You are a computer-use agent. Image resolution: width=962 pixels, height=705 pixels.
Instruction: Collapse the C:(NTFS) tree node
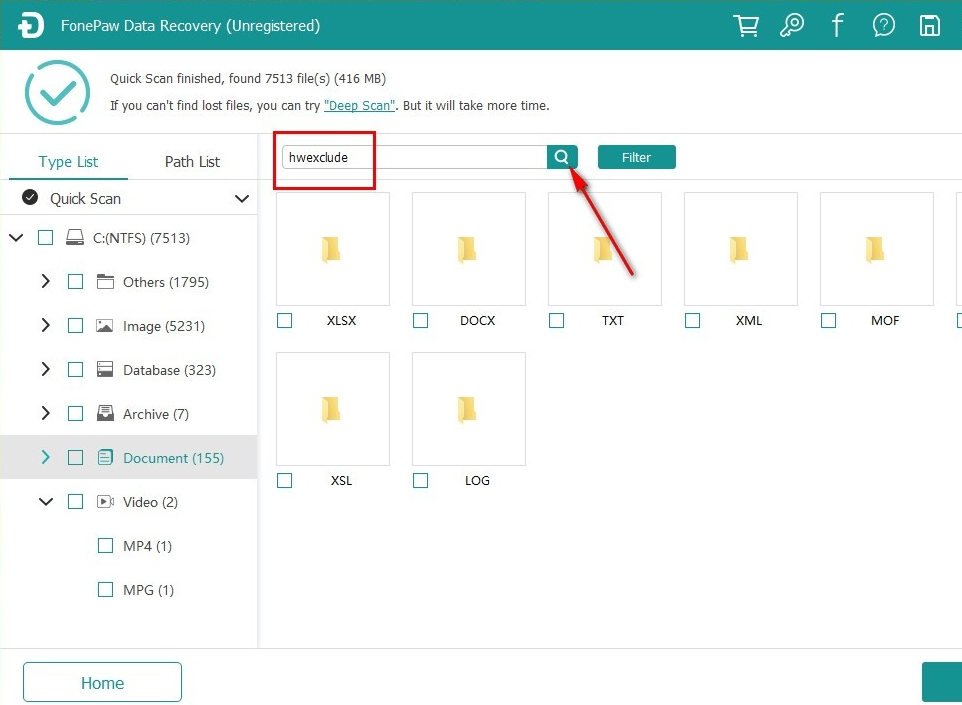point(17,237)
